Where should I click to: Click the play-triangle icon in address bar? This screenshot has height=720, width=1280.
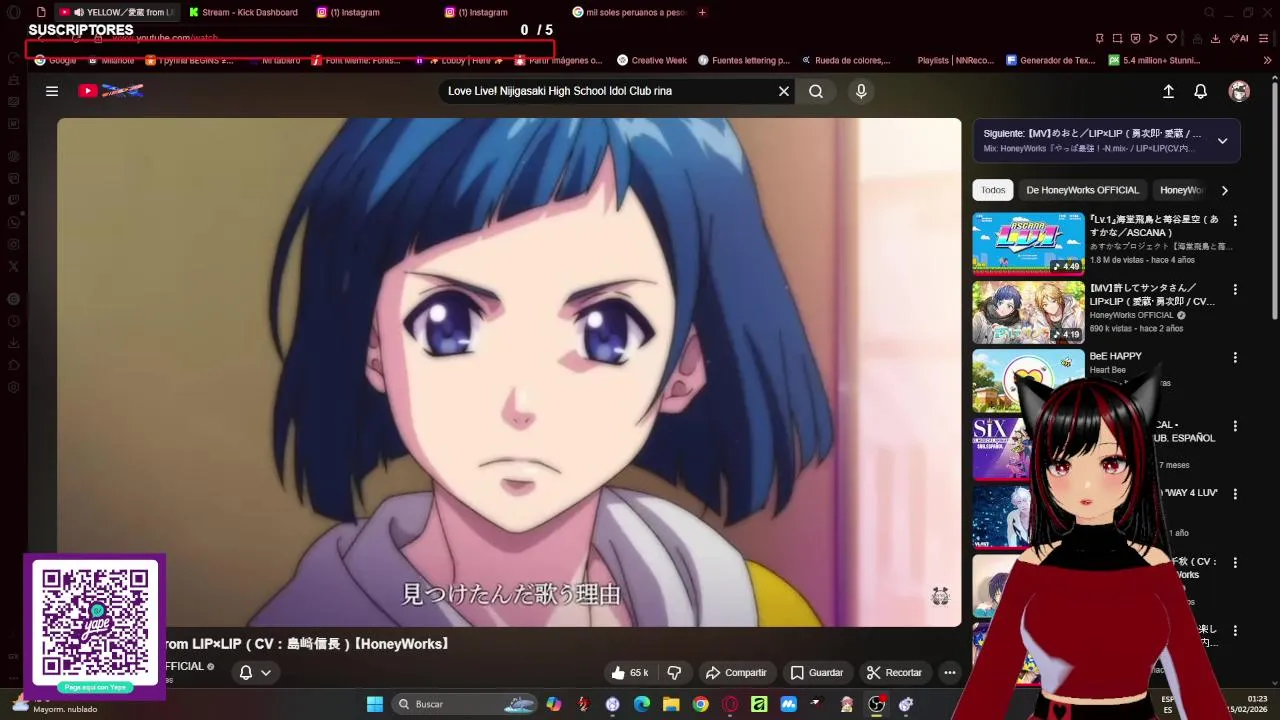(x=1153, y=39)
